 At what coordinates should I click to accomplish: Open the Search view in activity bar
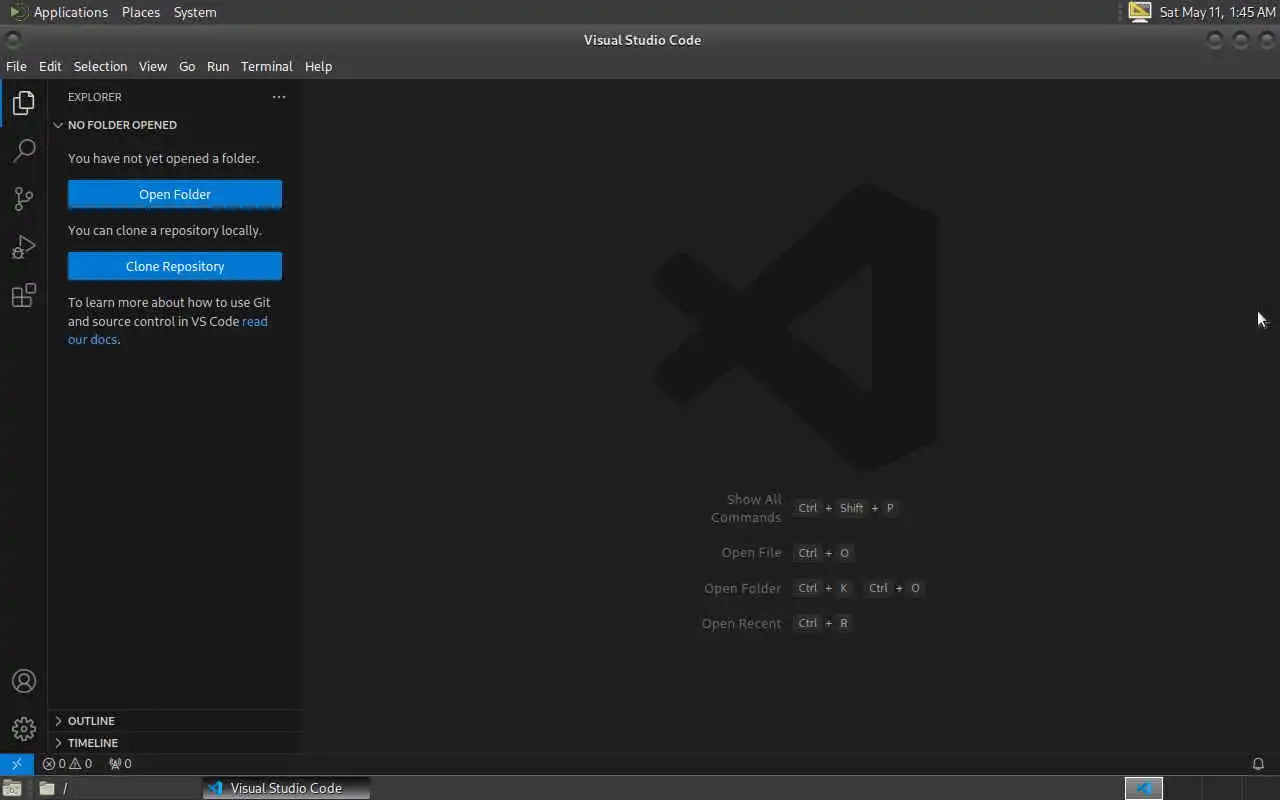tap(24, 151)
